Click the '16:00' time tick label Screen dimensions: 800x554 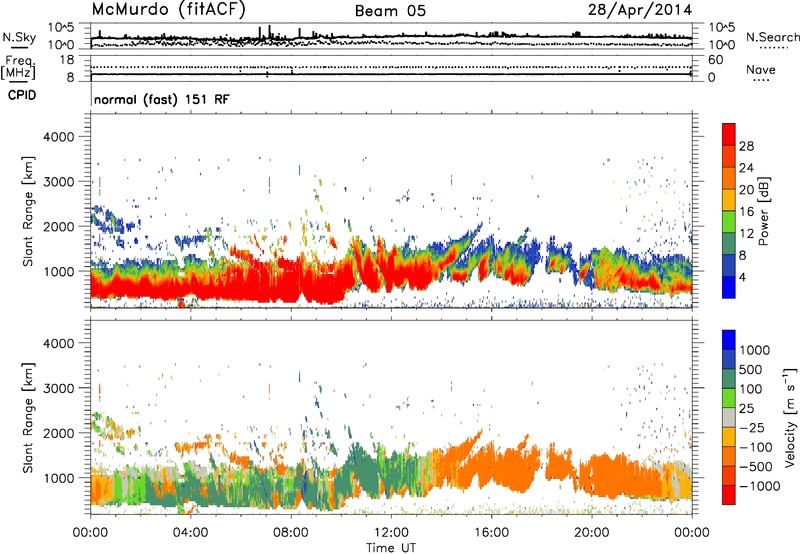click(x=491, y=533)
